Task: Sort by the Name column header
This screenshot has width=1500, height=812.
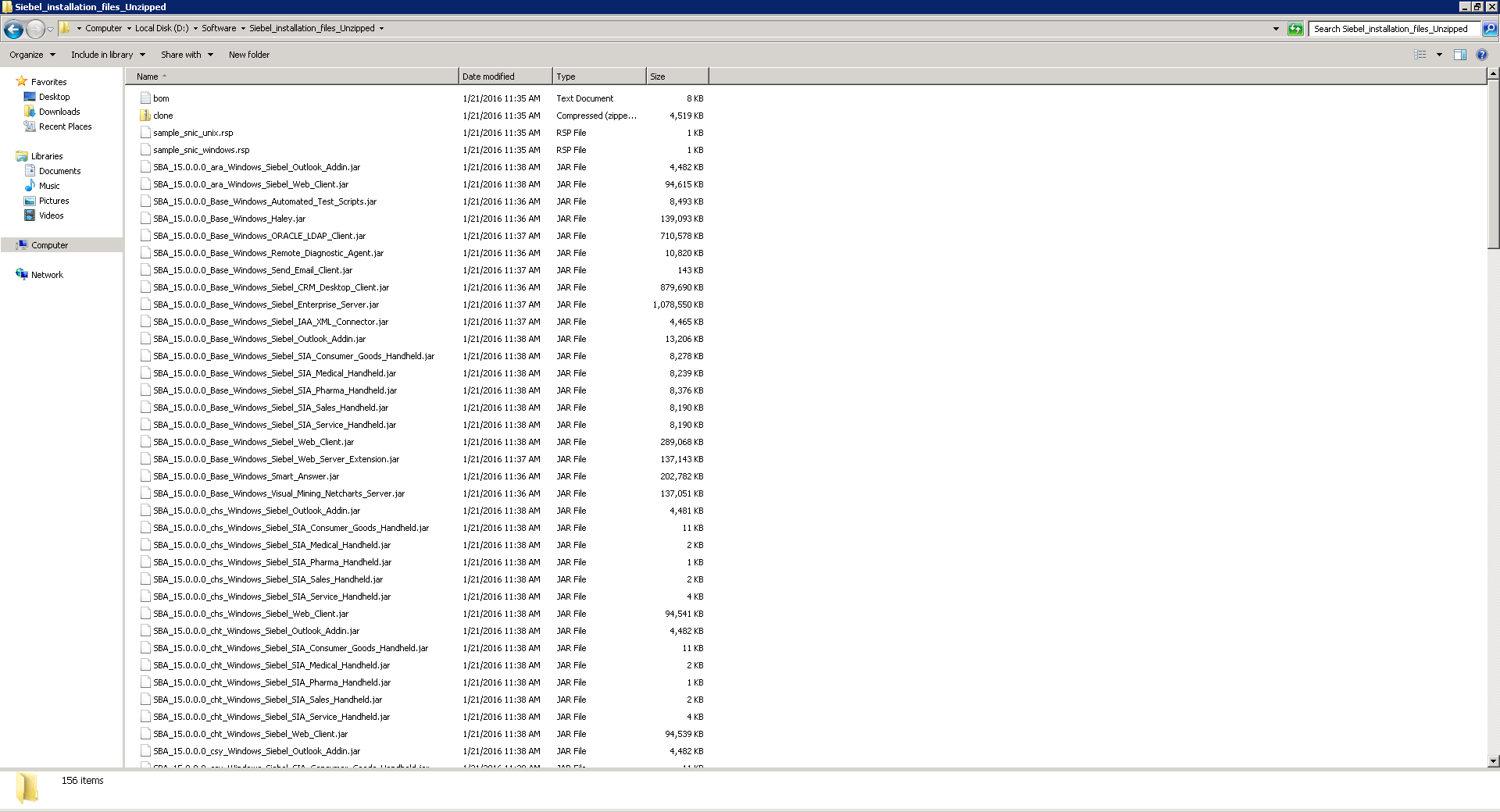Action: click(x=291, y=77)
